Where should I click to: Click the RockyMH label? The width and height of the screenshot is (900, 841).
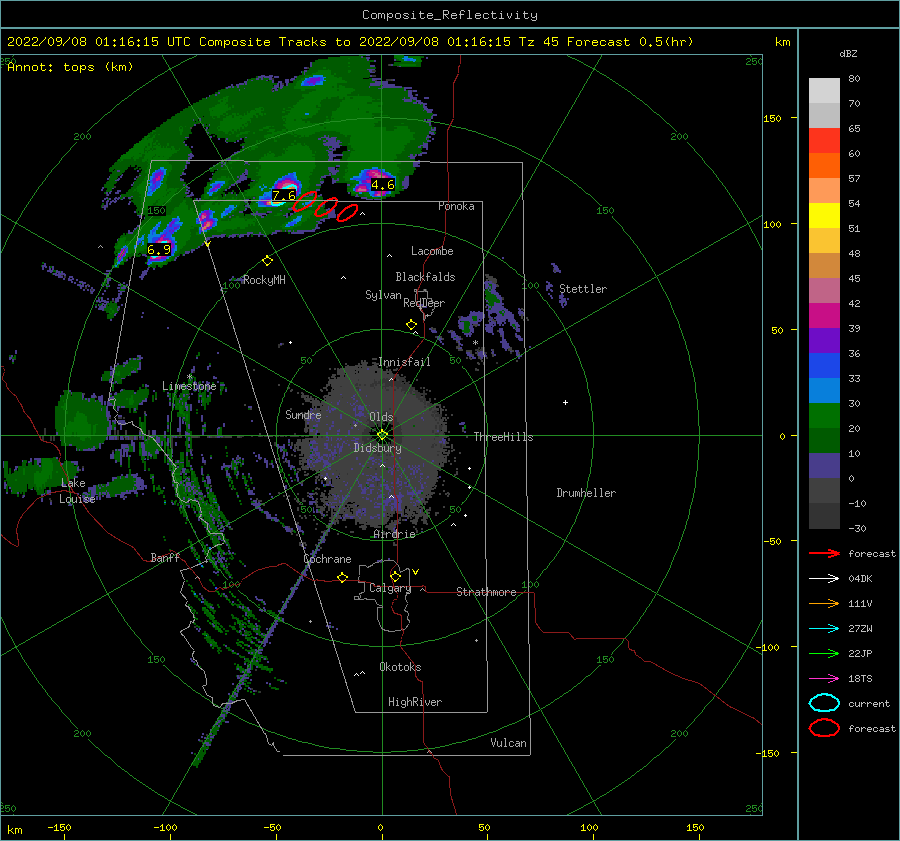click(x=264, y=280)
